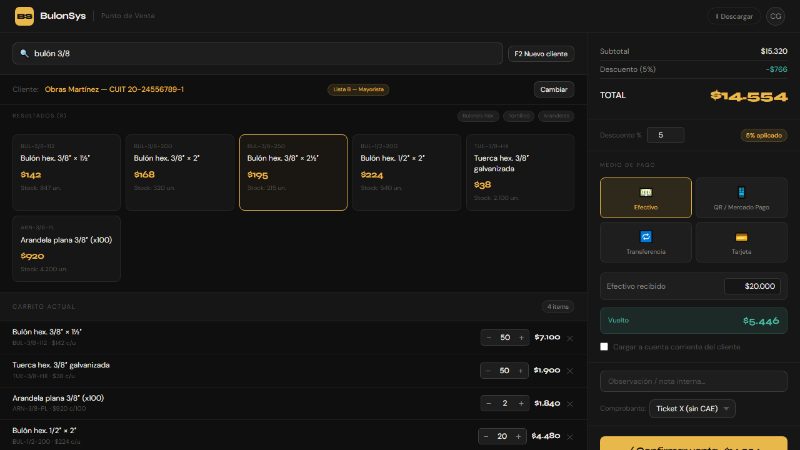Screen dimensions: 800x450
Task: Click F2 Nuevo cliente button
Action: pos(541,54)
